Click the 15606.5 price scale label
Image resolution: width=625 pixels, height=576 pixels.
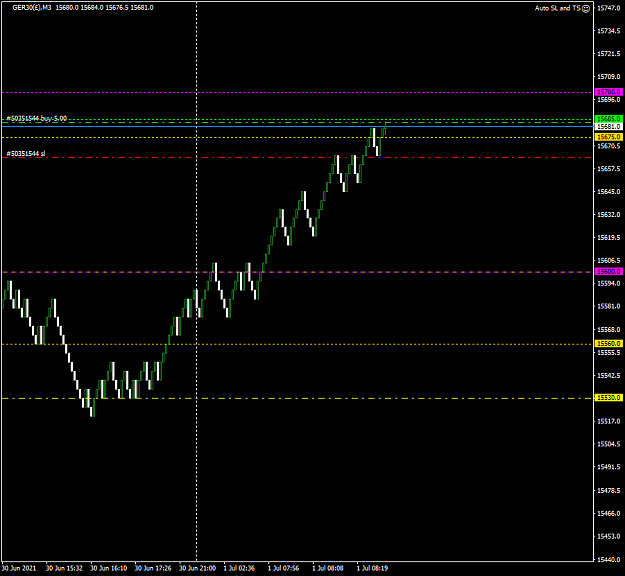pyautogui.click(x=609, y=260)
